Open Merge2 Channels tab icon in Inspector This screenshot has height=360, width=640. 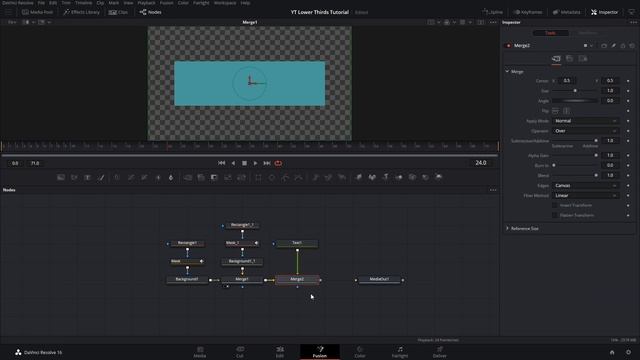569,59
